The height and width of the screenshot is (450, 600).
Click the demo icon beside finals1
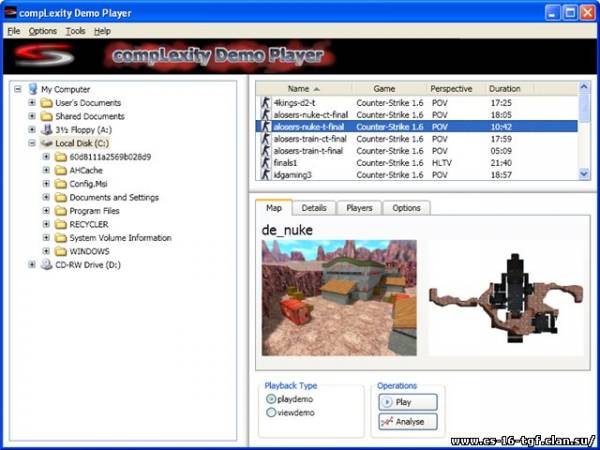(265, 163)
